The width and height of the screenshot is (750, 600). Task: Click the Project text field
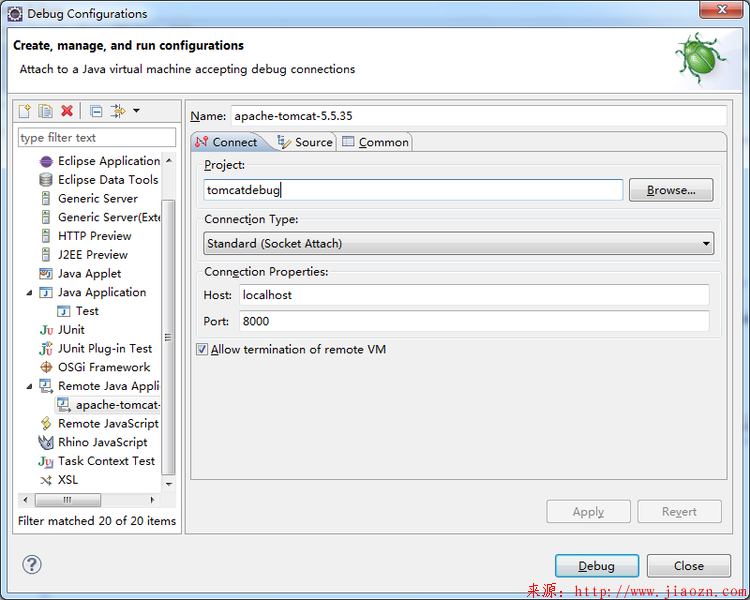coord(413,190)
